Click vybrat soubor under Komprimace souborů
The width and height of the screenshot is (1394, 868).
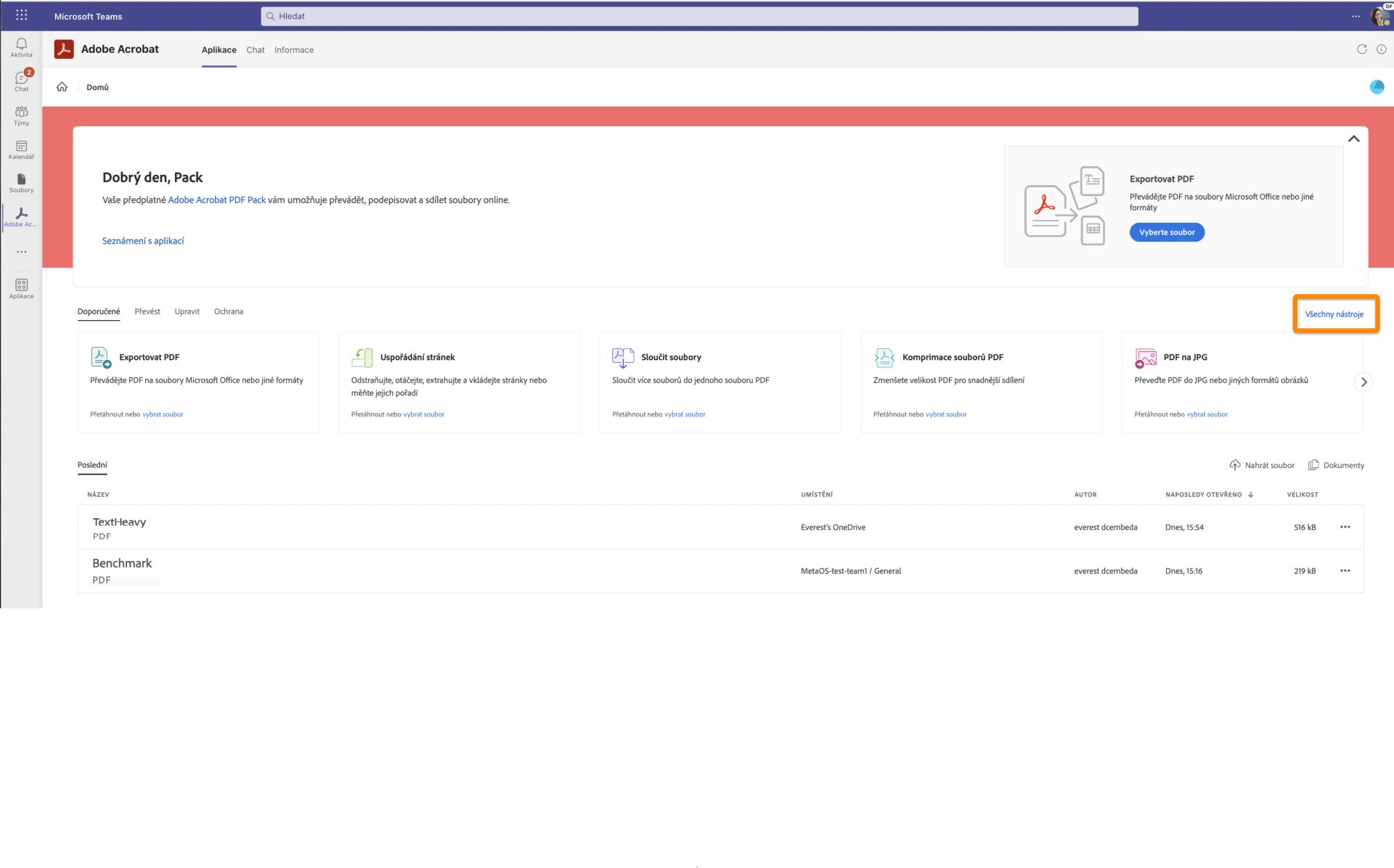946,414
